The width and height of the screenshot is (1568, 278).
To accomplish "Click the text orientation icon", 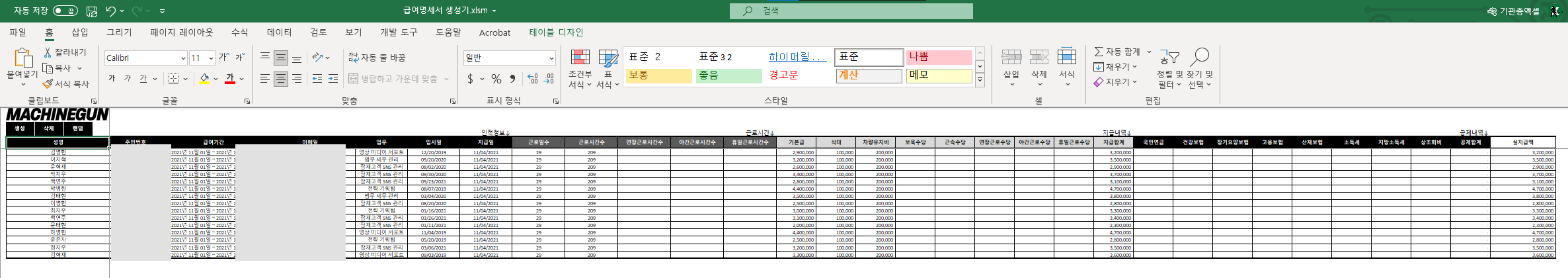I will tap(317, 58).
